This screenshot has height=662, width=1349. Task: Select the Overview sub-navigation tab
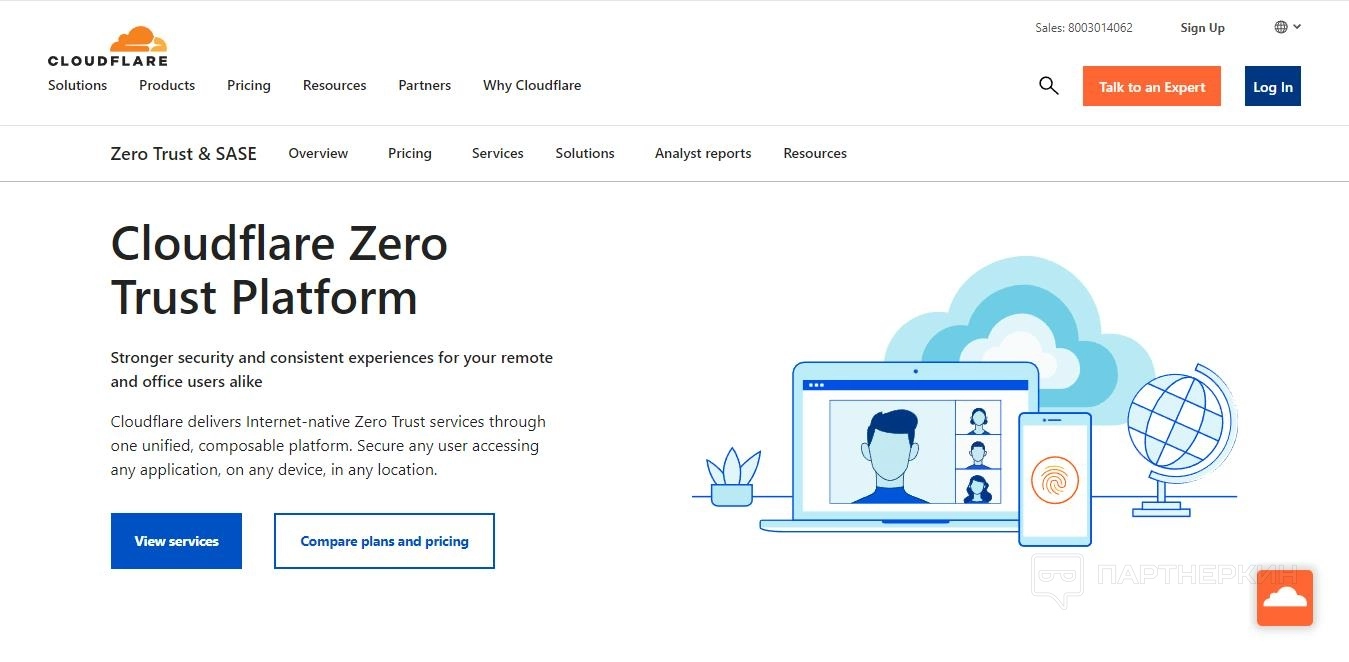pyautogui.click(x=318, y=153)
